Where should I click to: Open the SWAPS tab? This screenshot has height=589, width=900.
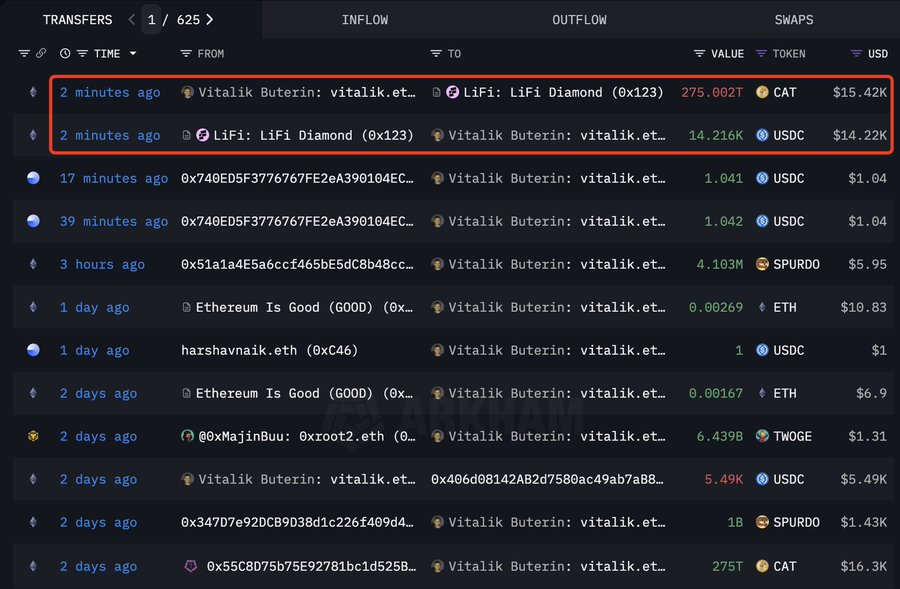pos(794,19)
